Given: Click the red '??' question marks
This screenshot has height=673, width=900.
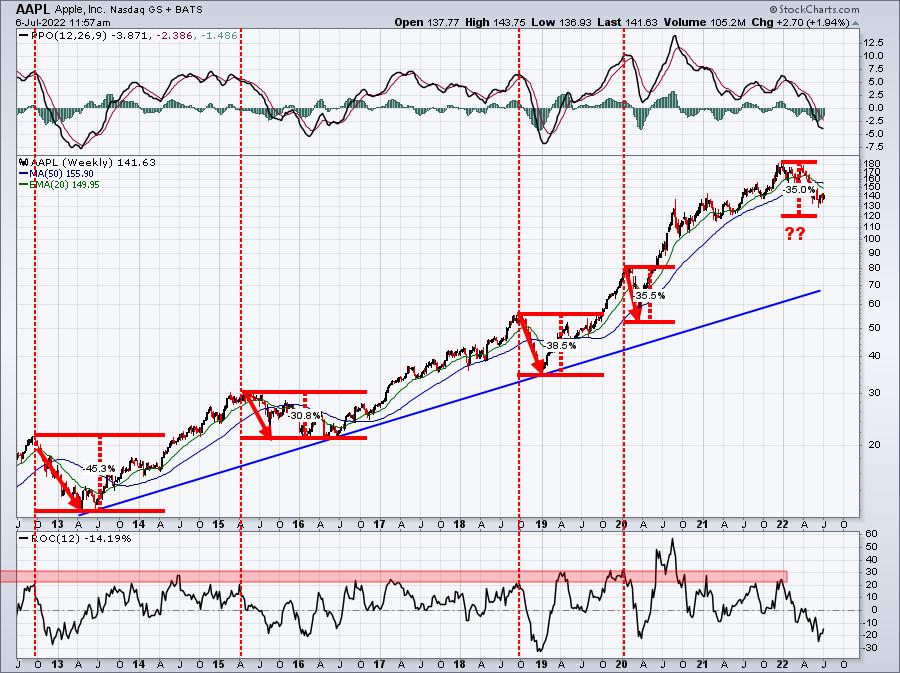Looking at the screenshot, I should [795, 234].
